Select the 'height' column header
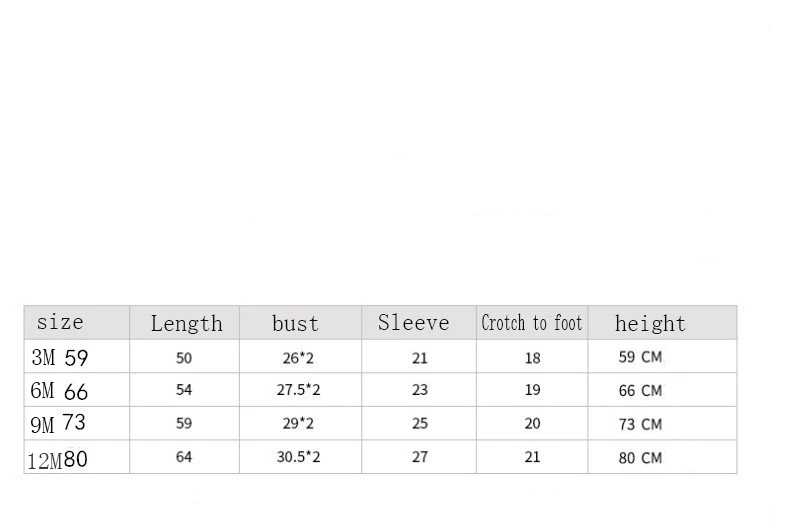The width and height of the screenshot is (800, 521). coord(650,324)
